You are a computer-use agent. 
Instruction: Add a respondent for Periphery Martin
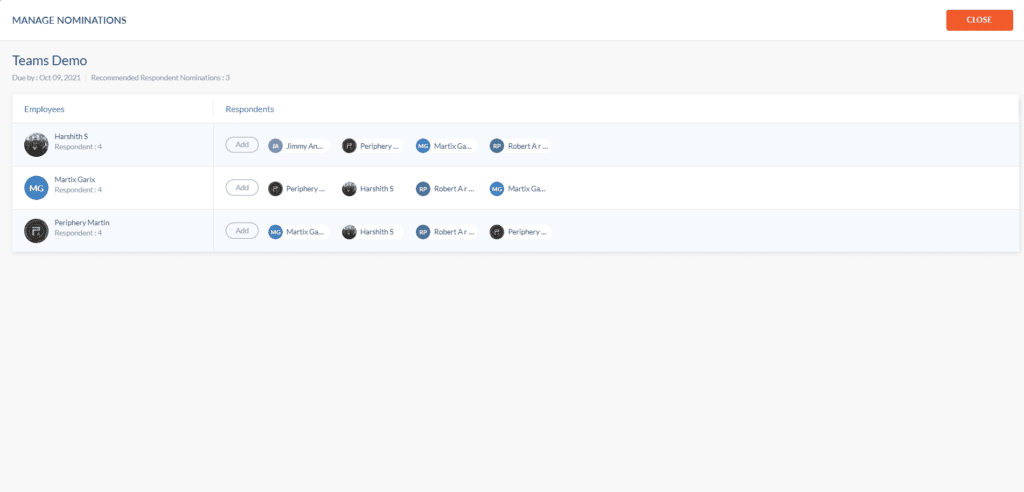tap(242, 231)
